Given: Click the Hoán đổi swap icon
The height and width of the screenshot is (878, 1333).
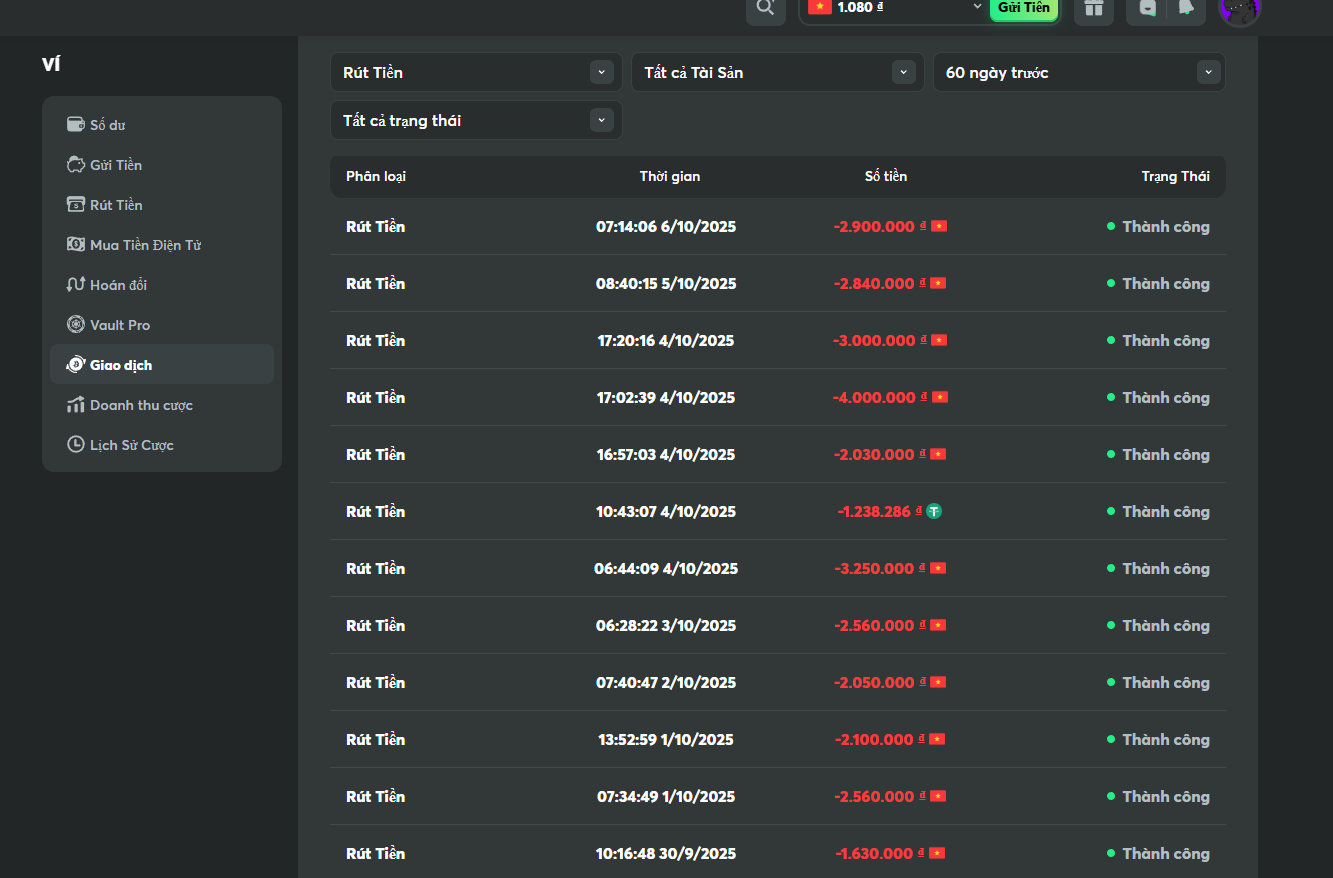Looking at the screenshot, I should pos(76,285).
